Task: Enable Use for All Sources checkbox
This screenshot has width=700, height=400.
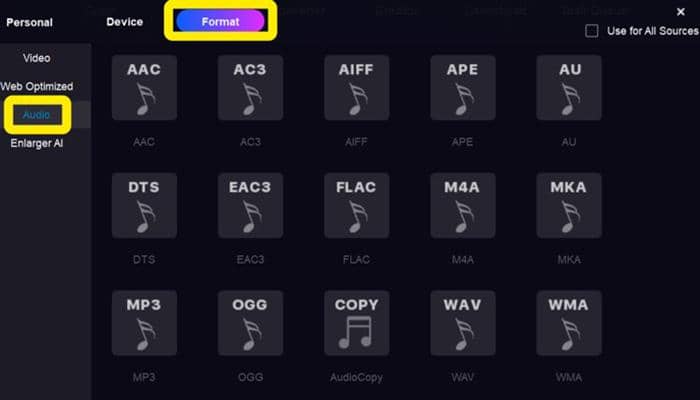Action: click(x=592, y=31)
